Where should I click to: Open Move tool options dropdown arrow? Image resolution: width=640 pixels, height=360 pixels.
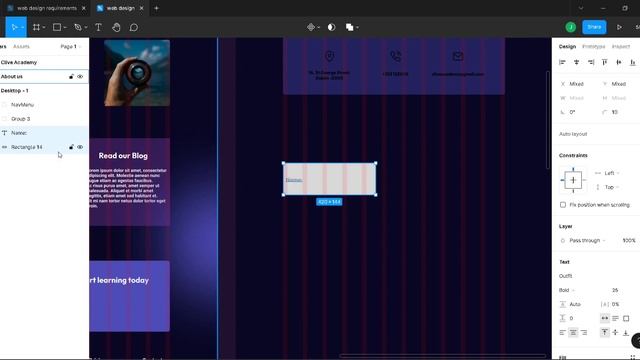click(x=22, y=27)
